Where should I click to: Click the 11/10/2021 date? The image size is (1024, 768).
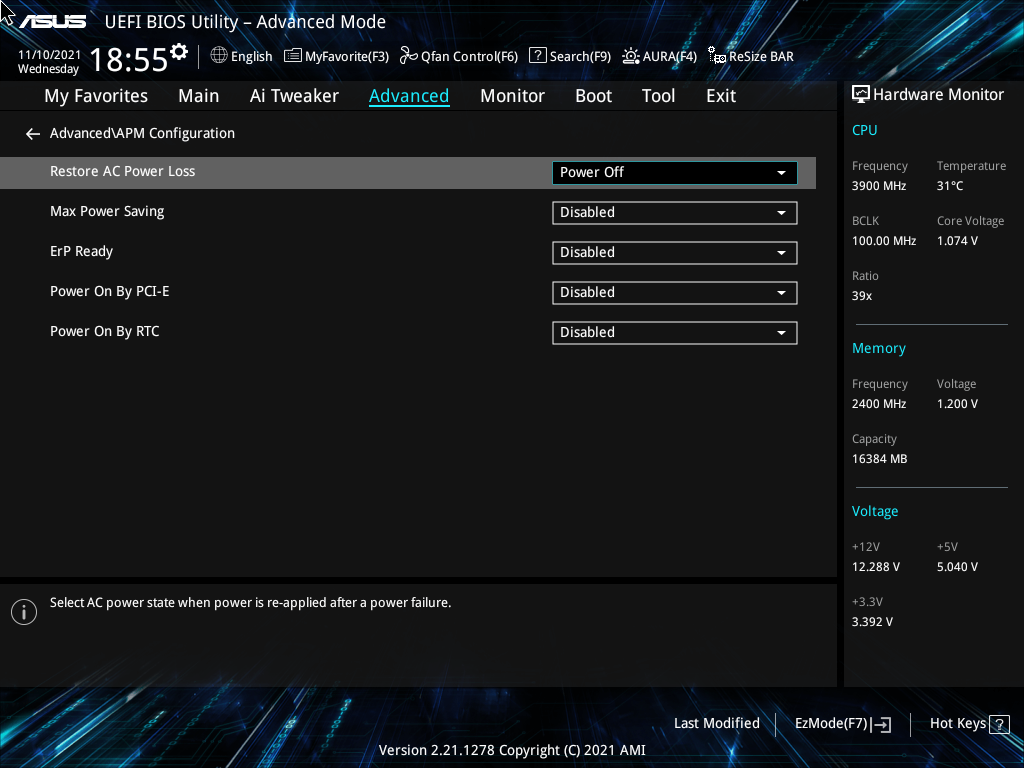[x=49, y=55]
